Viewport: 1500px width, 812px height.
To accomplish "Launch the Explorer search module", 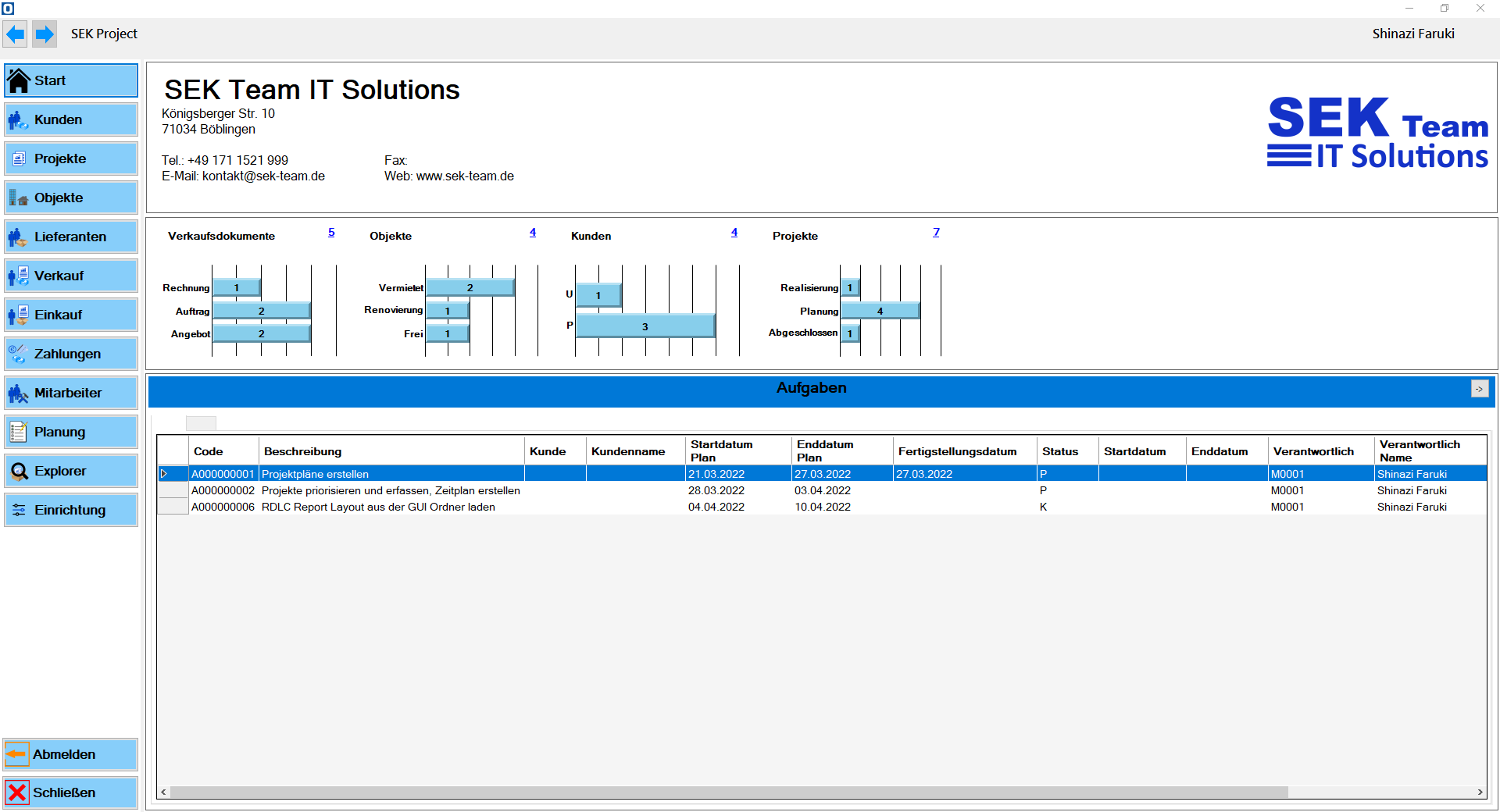I will pos(71,471).
